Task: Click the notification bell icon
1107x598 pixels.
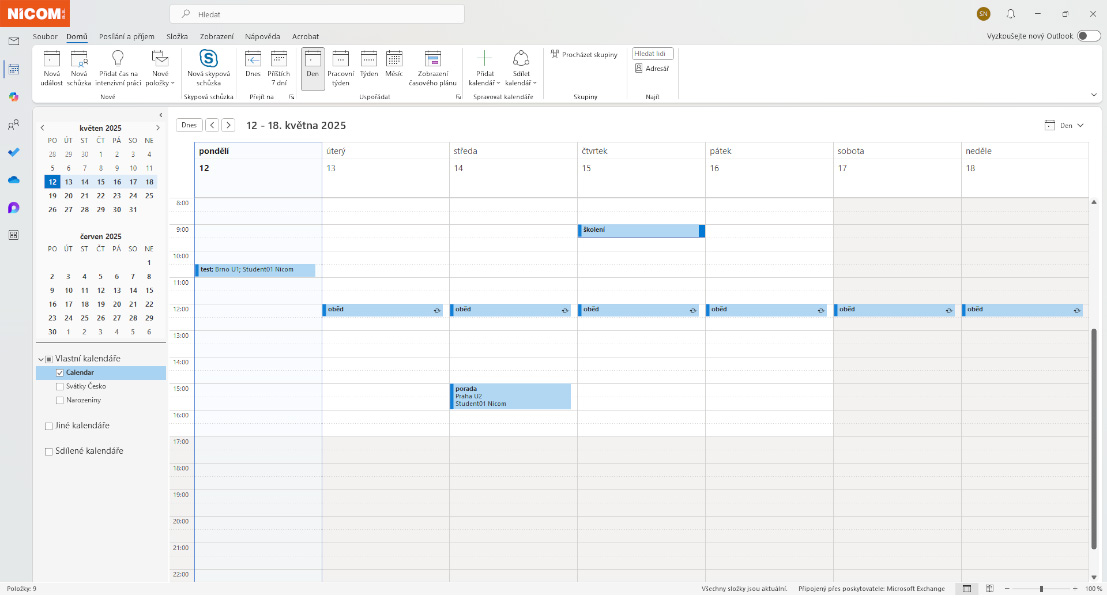Action: coord(1011,14)
